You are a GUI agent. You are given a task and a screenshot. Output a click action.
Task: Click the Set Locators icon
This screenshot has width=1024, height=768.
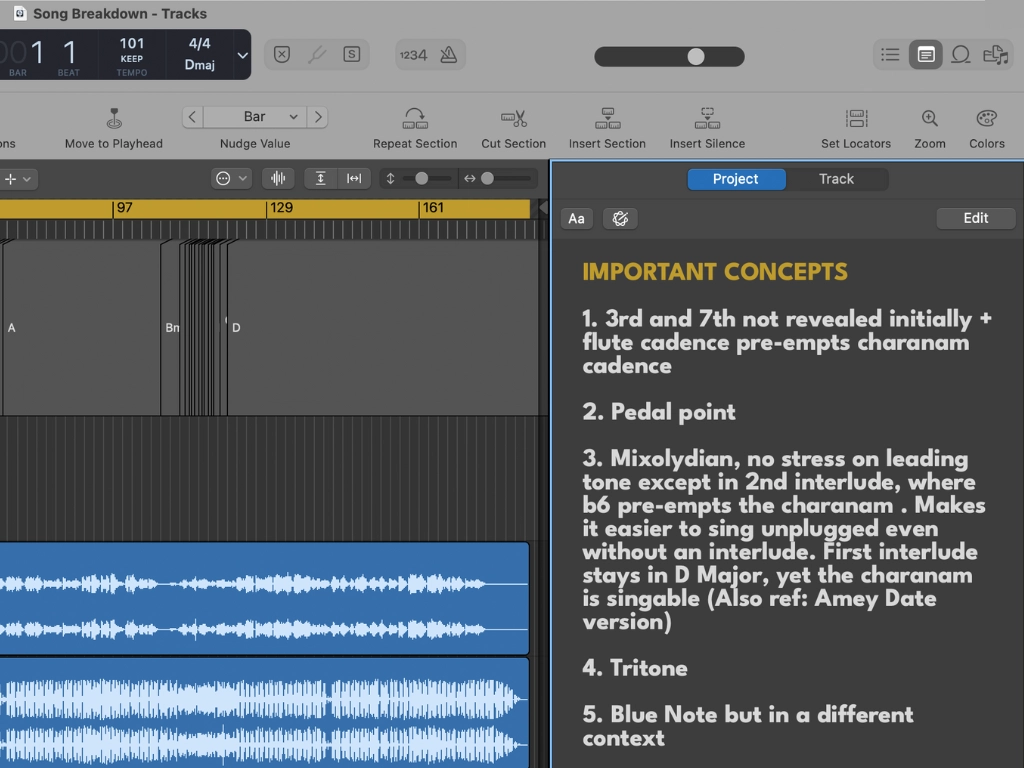pyautogui.click(x=856, y=118)
